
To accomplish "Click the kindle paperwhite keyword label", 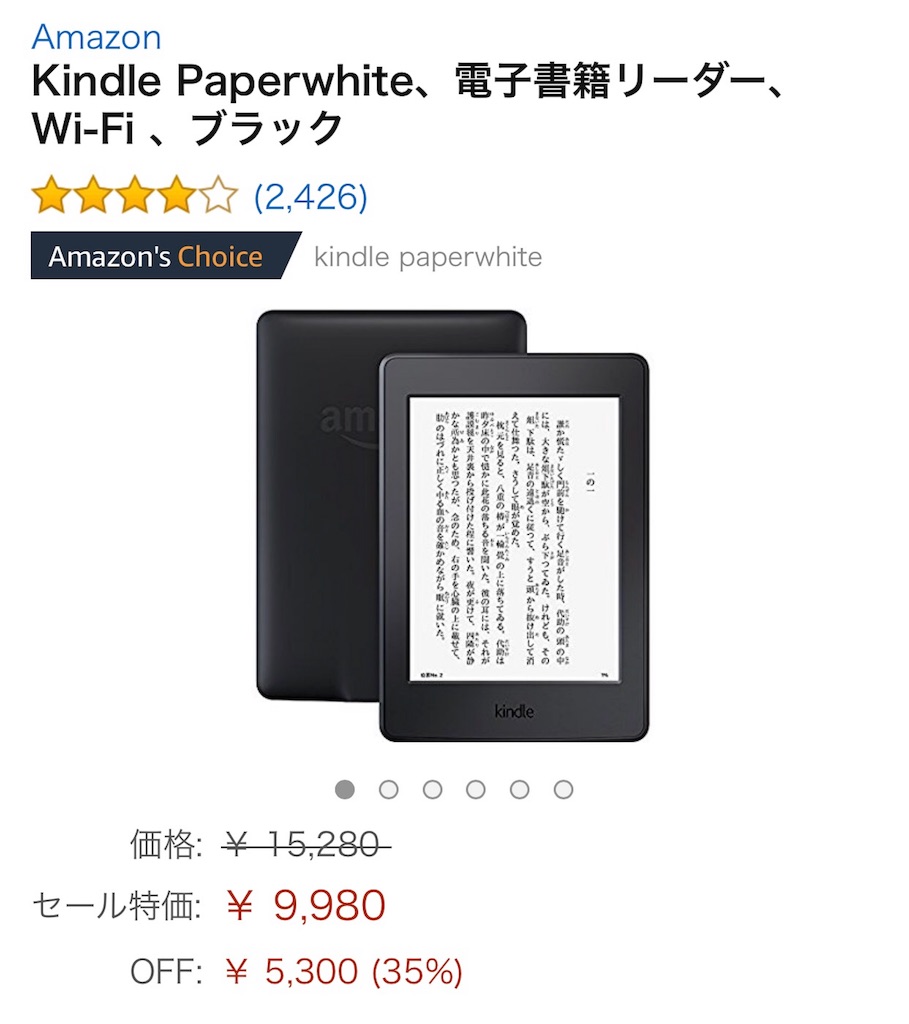I will (x=428, y=257).
